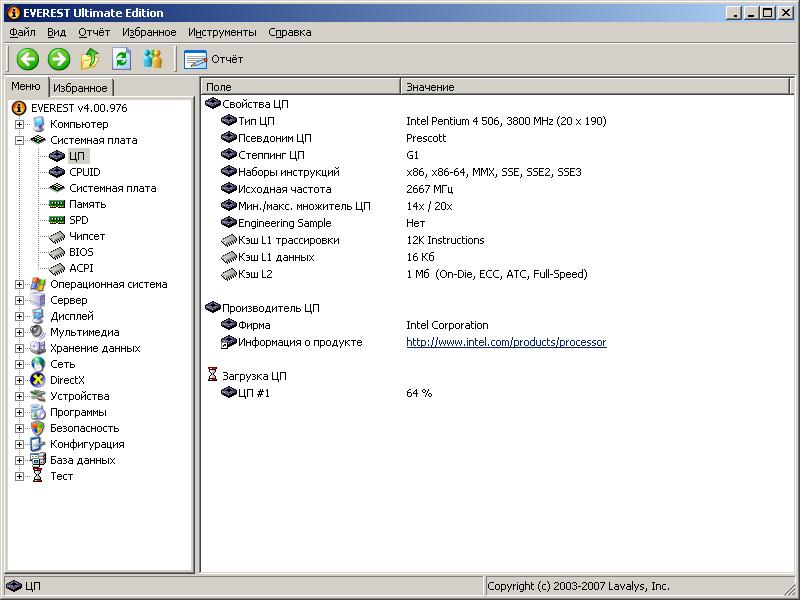Expand the Дисплей tree node
The image size is (800, 600).
19,316
